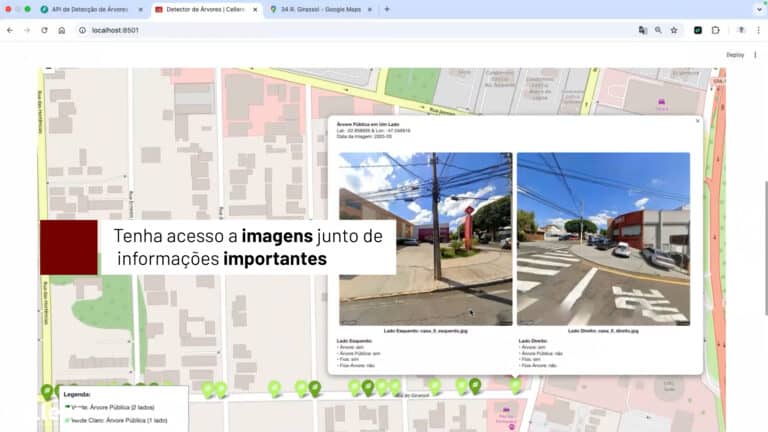Open the right side street photo
Image resolution: width=768 pixels, height=432 pixels.
pyautogui.click(x=603, y=238)
